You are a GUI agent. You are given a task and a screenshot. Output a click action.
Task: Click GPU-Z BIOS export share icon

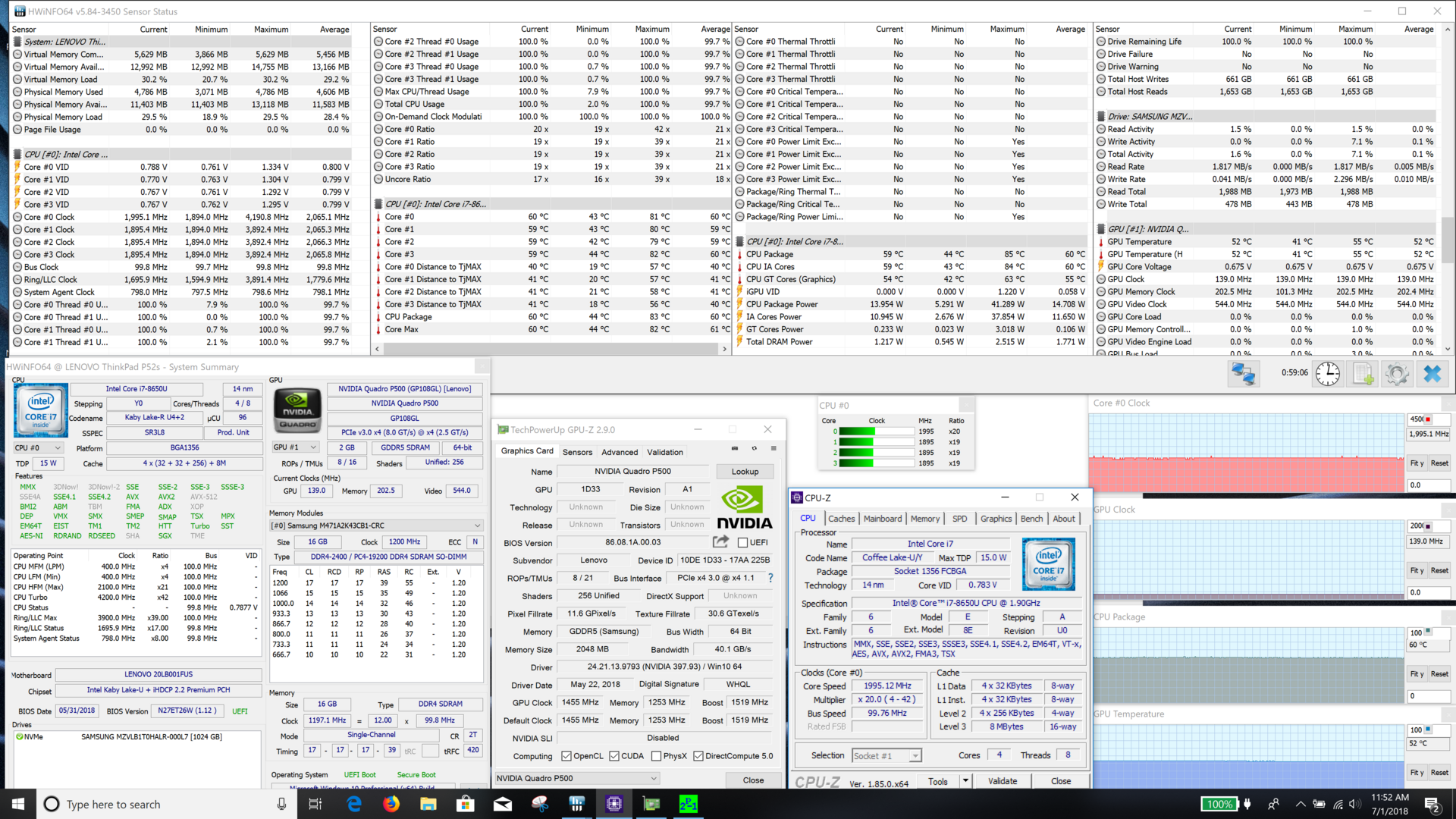point(720,542)
